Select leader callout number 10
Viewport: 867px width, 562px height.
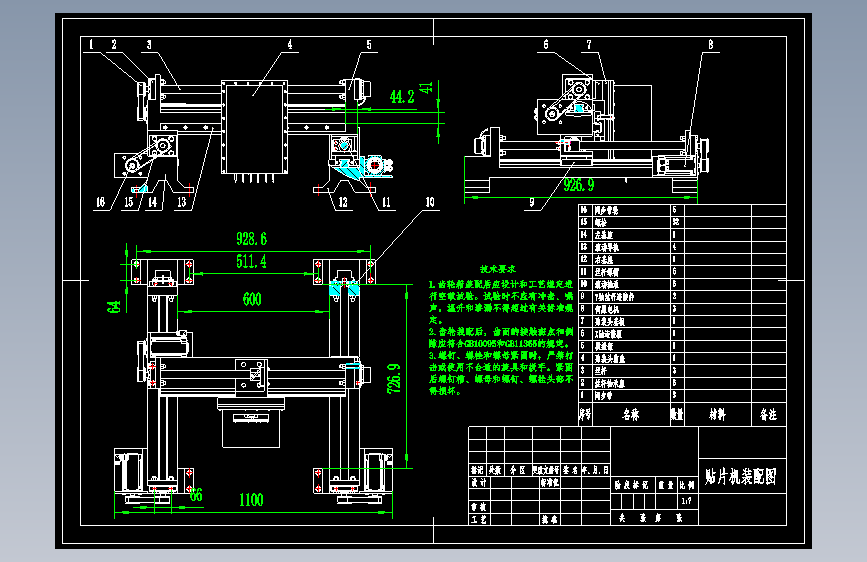[430, 202]
